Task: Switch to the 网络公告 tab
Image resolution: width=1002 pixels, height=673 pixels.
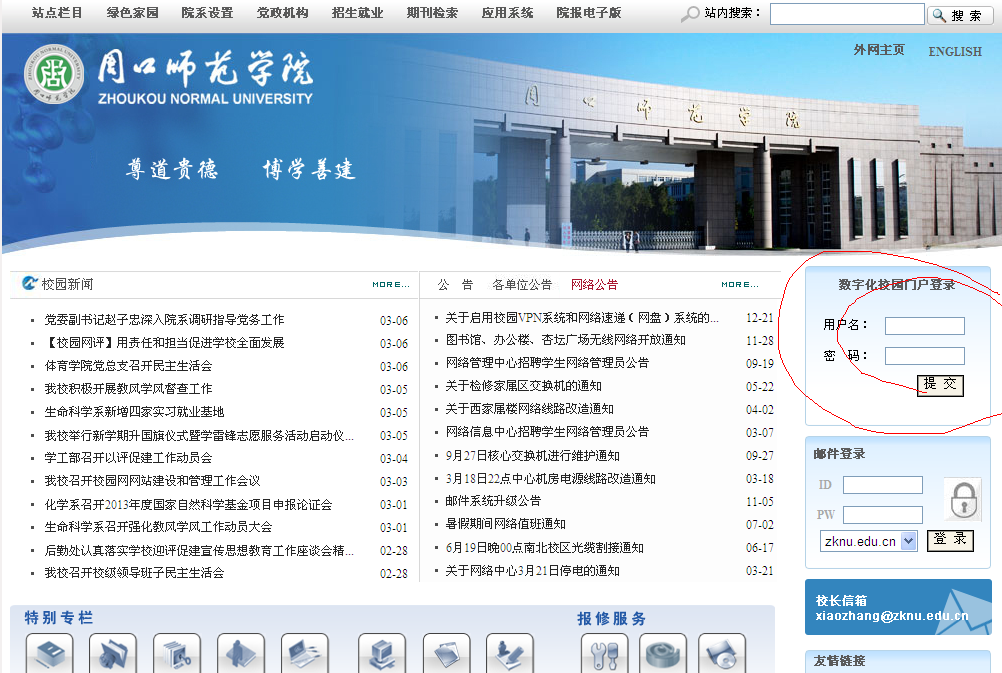Action: pyautogui.click(x=594, y=285)
